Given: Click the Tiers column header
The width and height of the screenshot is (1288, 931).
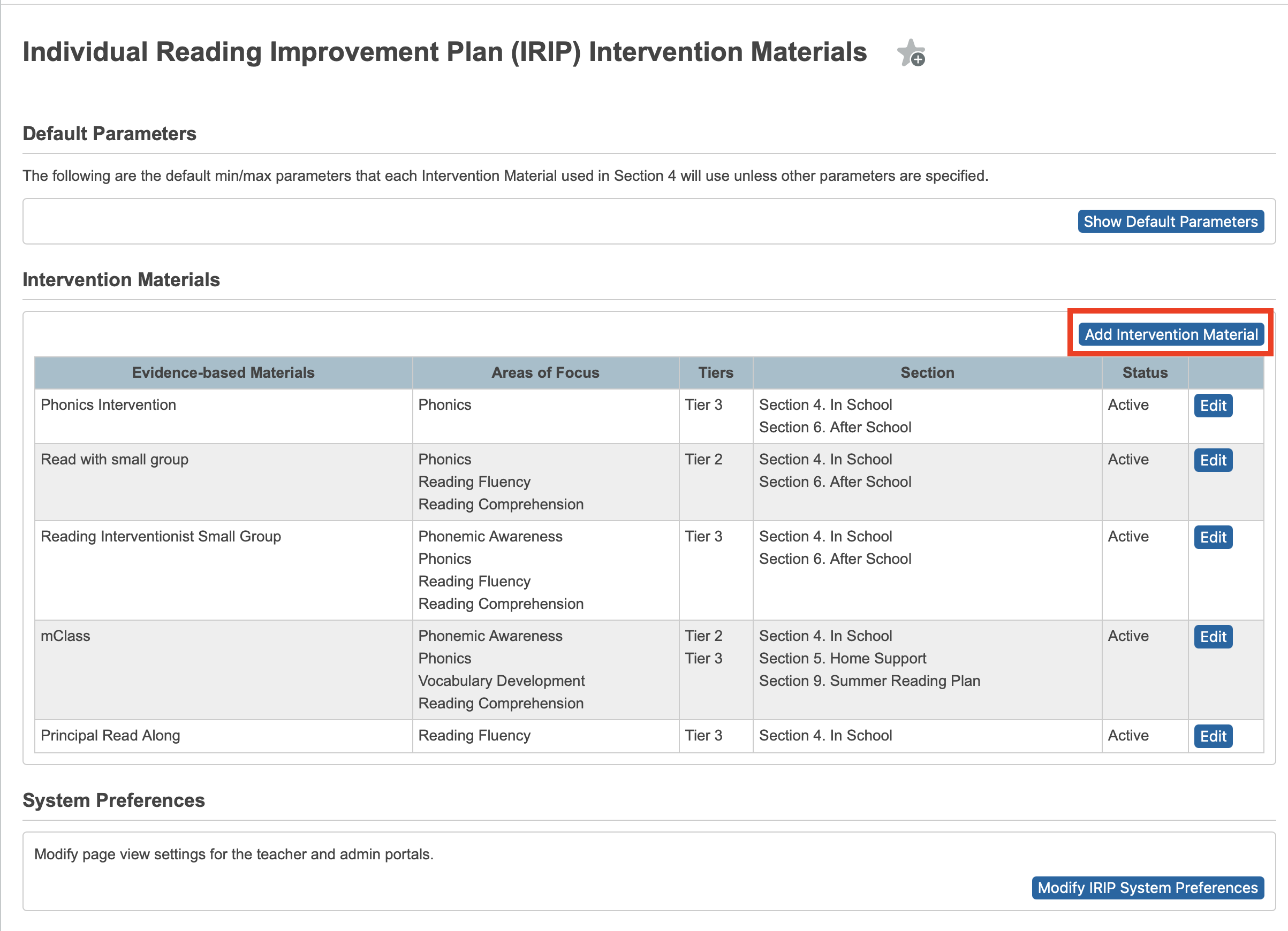Looking at the screenshot, I should (716, 372).
